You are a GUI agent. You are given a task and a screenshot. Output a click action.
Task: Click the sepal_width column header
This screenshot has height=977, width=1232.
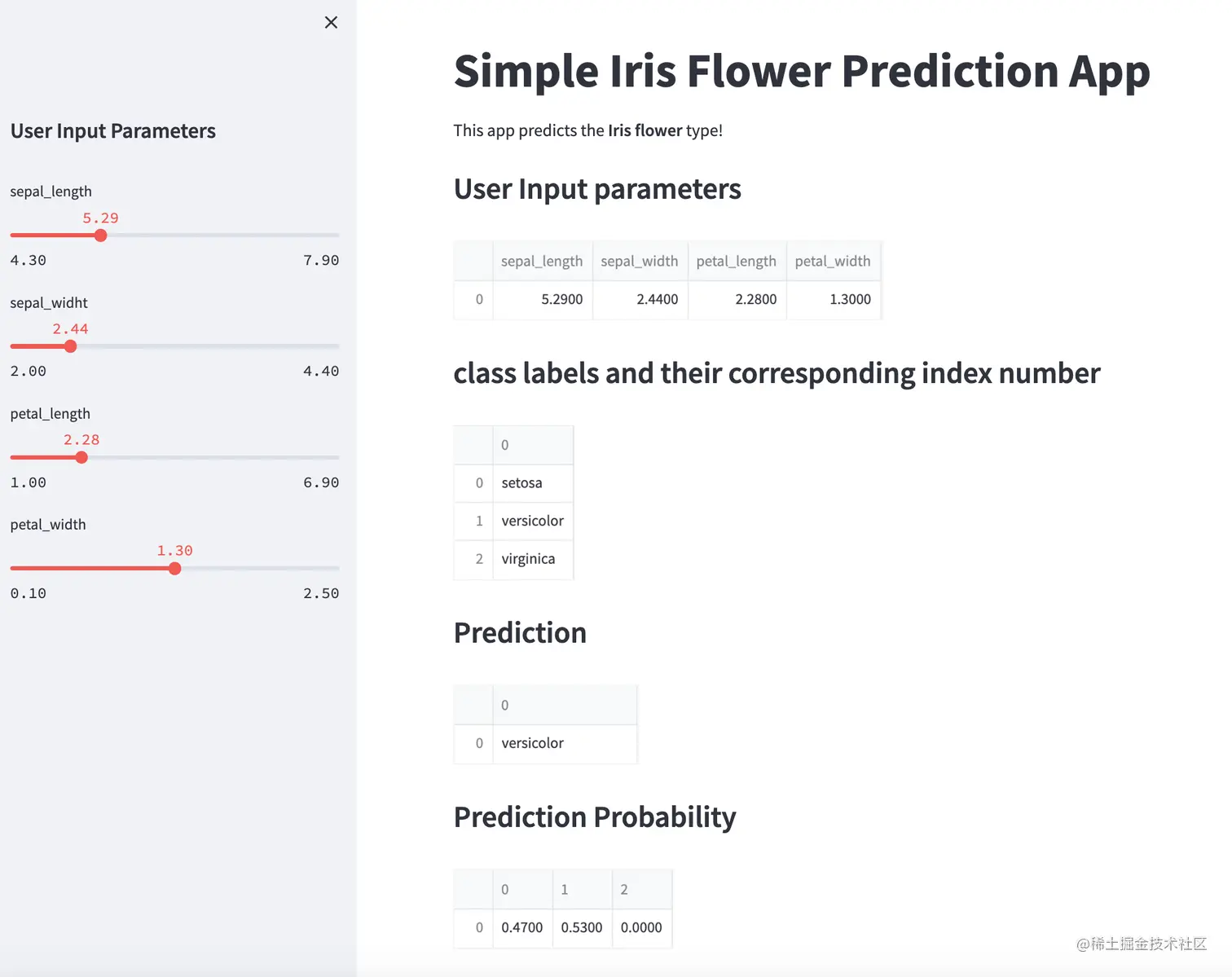pyautogui.click(x=640, y=261)
